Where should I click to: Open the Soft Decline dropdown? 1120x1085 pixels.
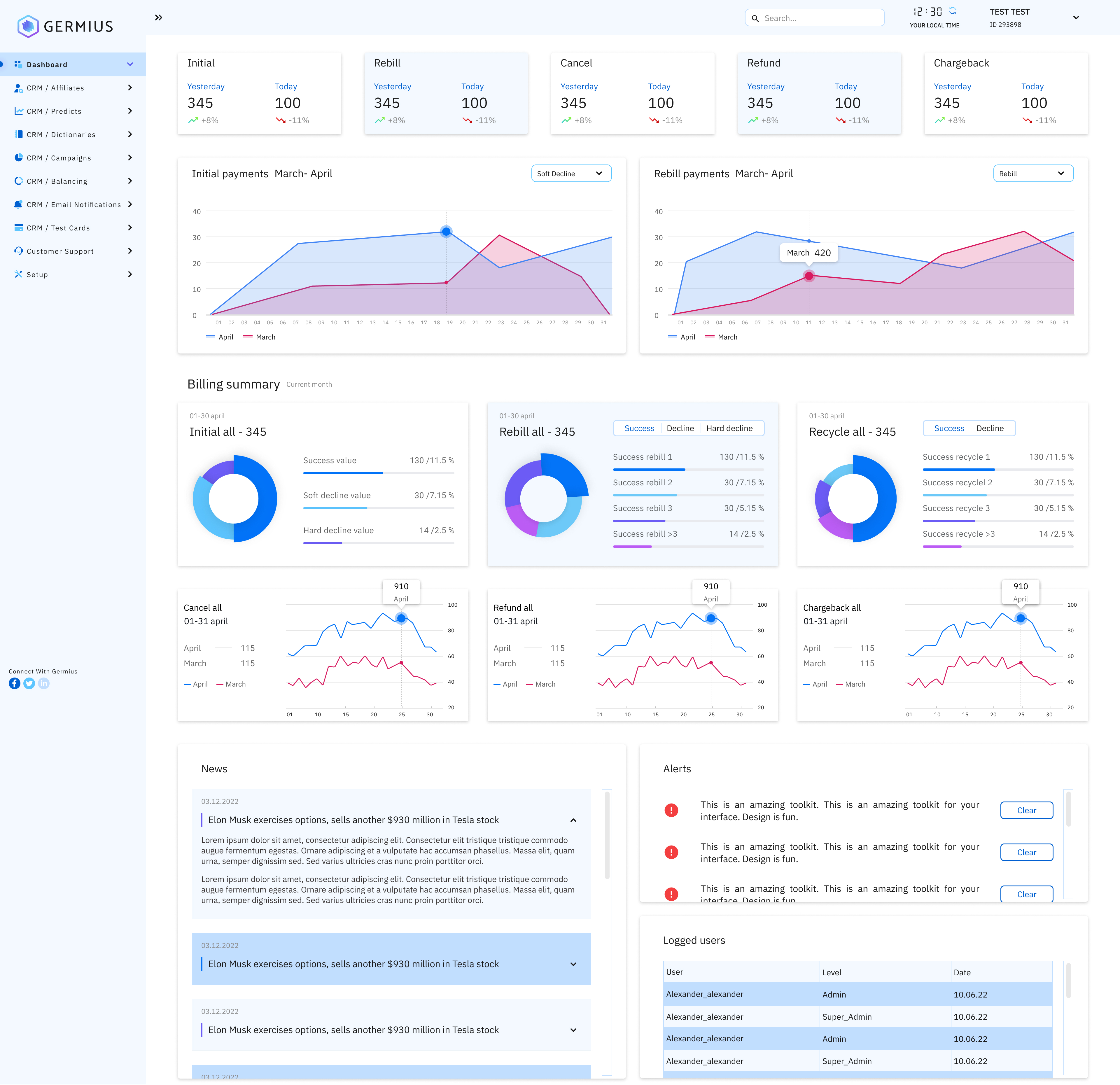coord(571,174)
